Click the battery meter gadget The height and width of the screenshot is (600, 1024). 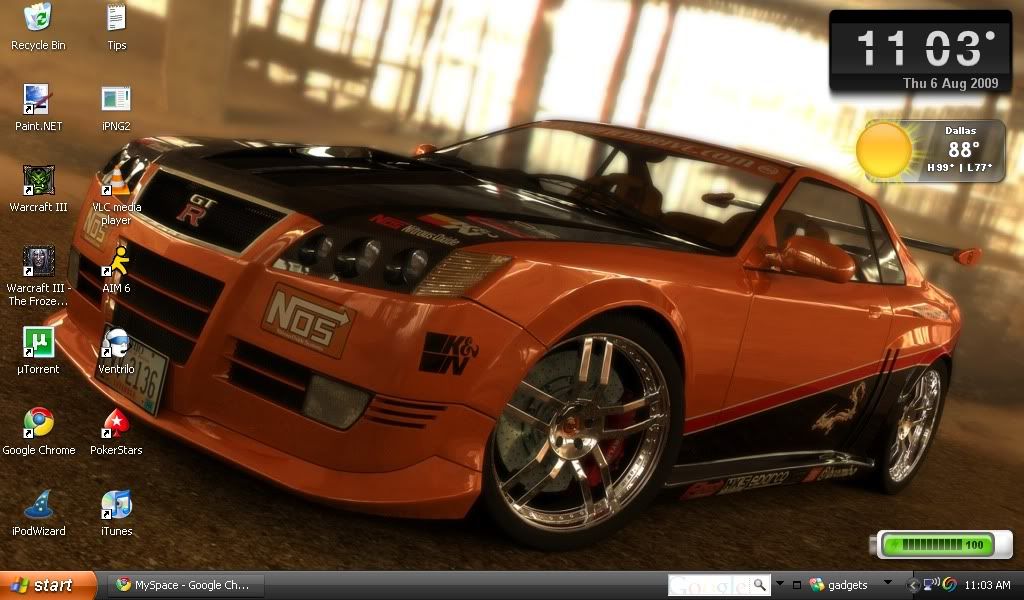click(941, 544)
